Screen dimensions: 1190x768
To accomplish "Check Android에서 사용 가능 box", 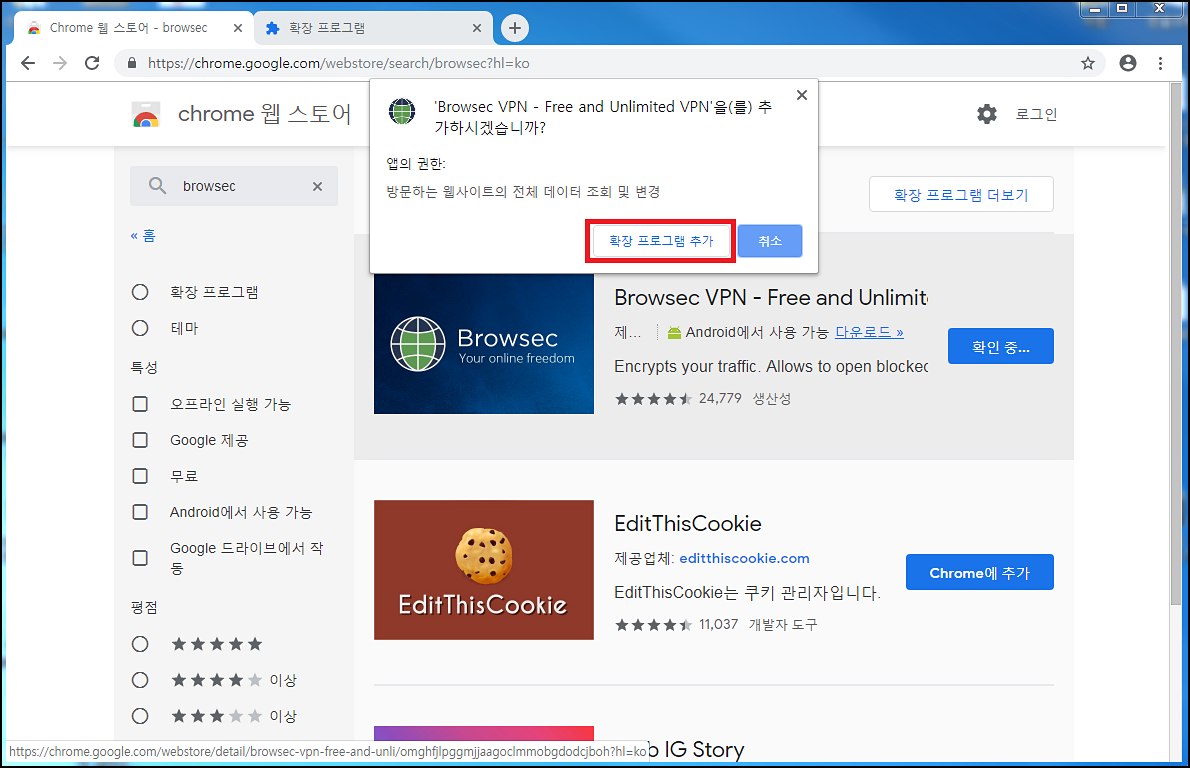I will [x=140, y=512].
